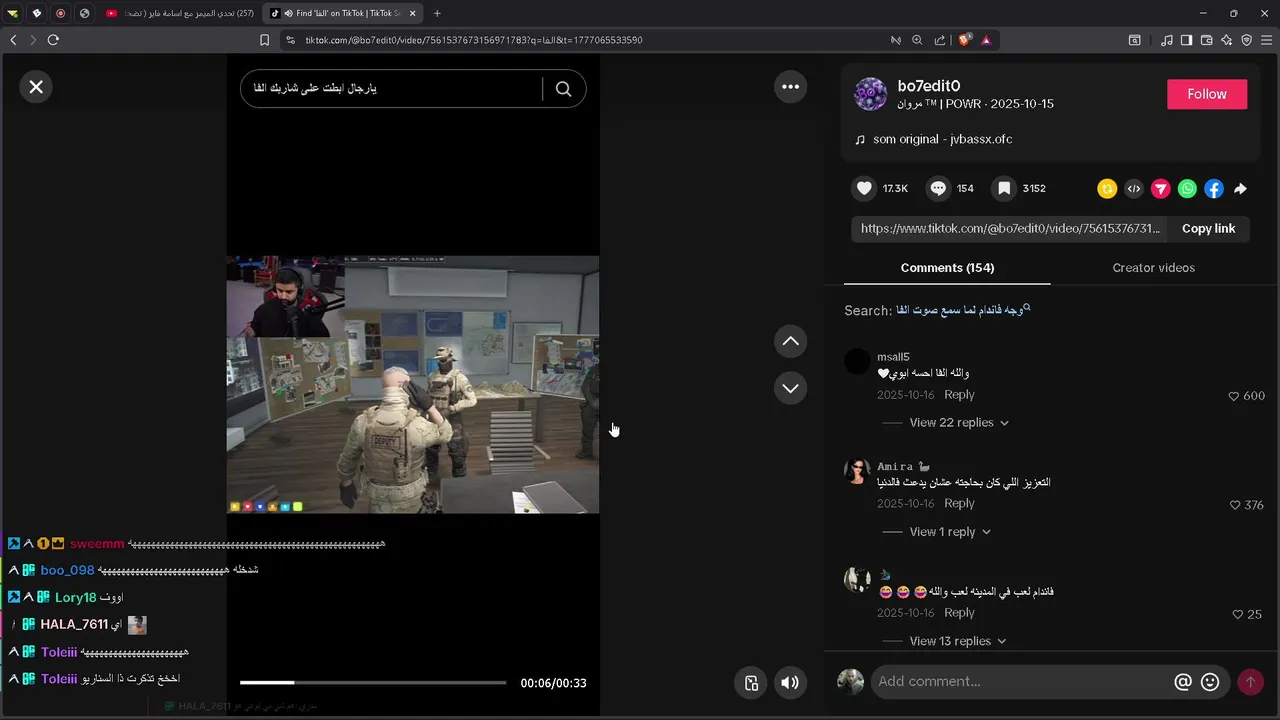Image resolution: width=1280 pixels, height=720 pixels.
Task: Like the msall5 comment with 600 likes
Action: point(1234,396)
